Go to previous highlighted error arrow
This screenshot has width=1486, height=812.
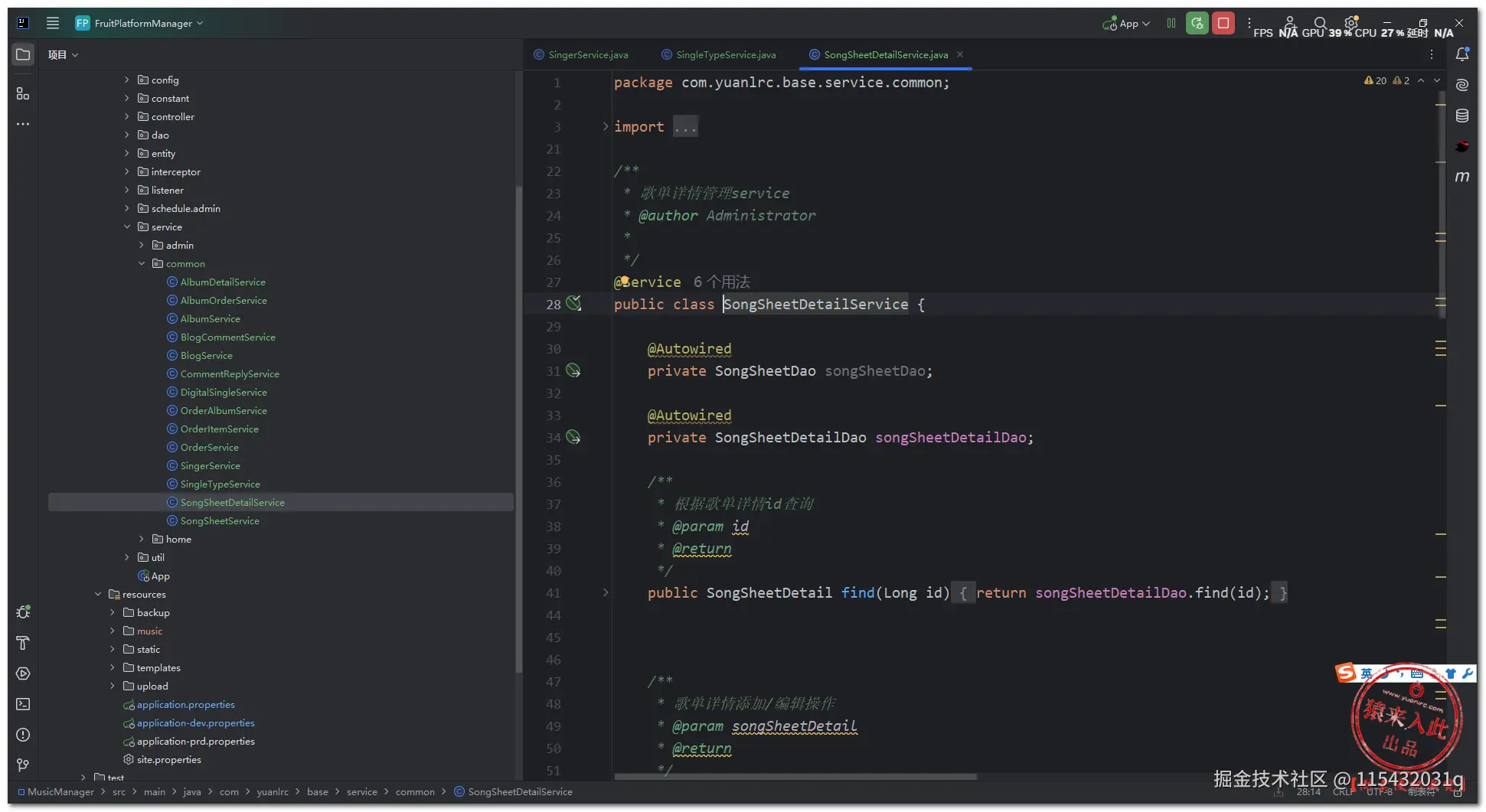click(1421, 80)
